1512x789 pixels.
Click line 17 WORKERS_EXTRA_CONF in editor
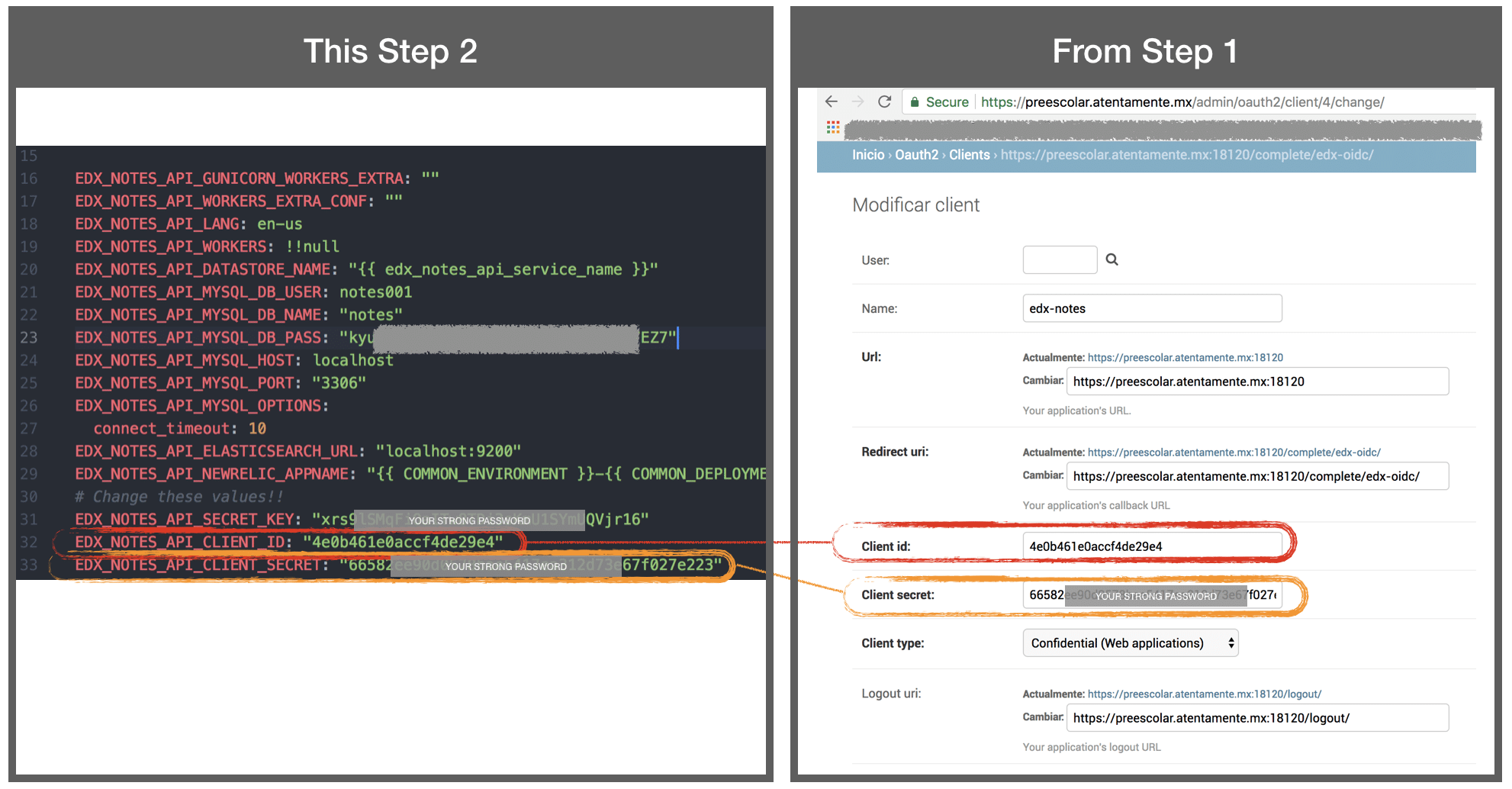tap(239, 201)
